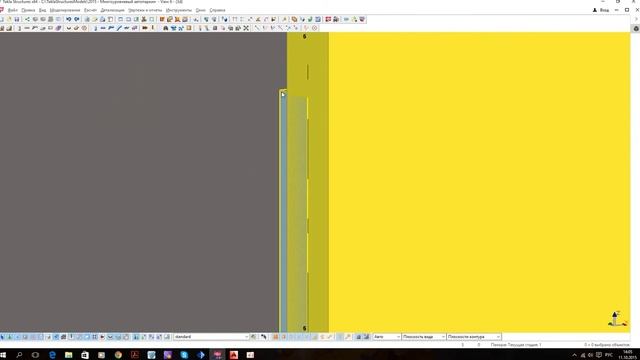Viewport: 640px width, 360px height.
Task: Click the volume icon in system tray
Action: point(590,355)
